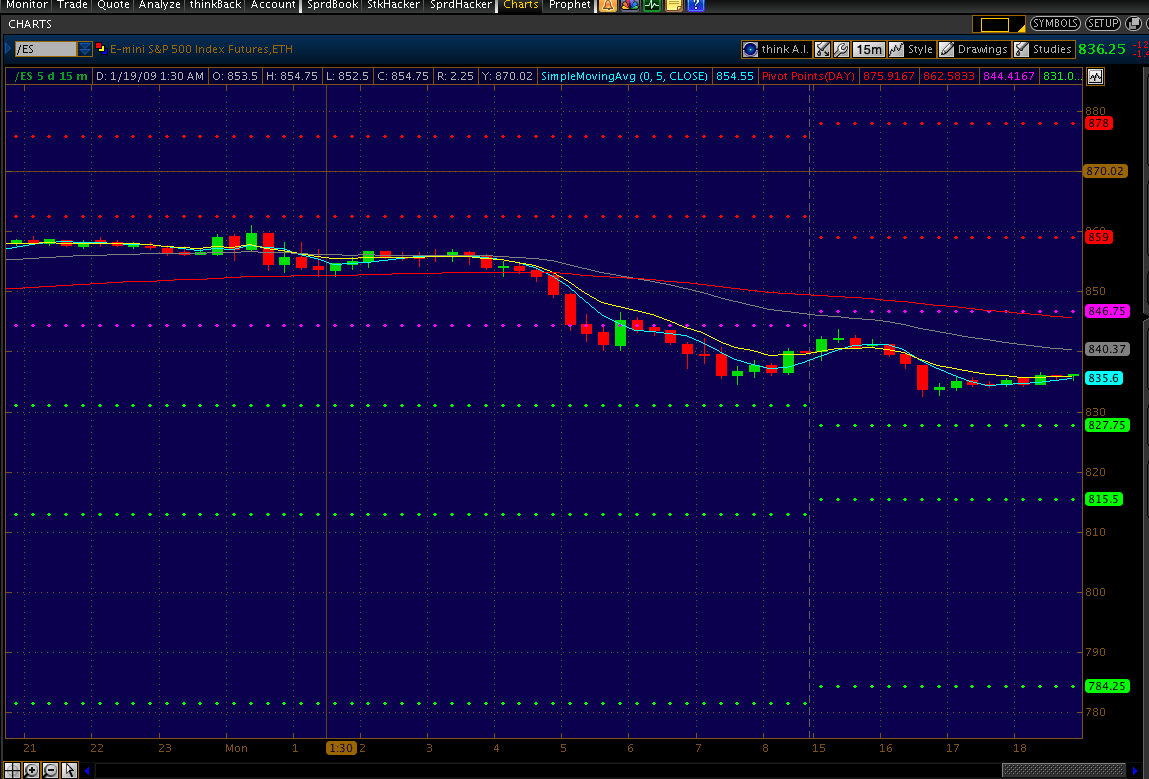Switch to the Analyze tab

[x=160, y=5]
